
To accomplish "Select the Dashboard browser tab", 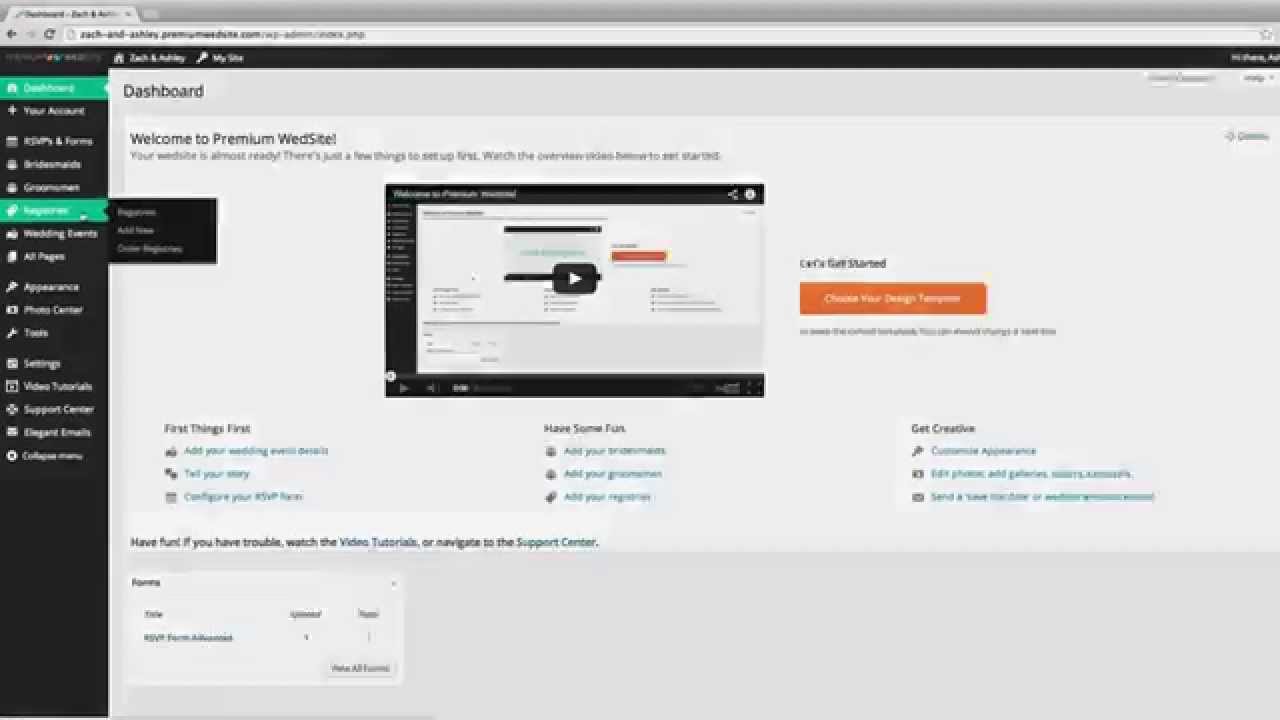I will [x=72, y=14].
